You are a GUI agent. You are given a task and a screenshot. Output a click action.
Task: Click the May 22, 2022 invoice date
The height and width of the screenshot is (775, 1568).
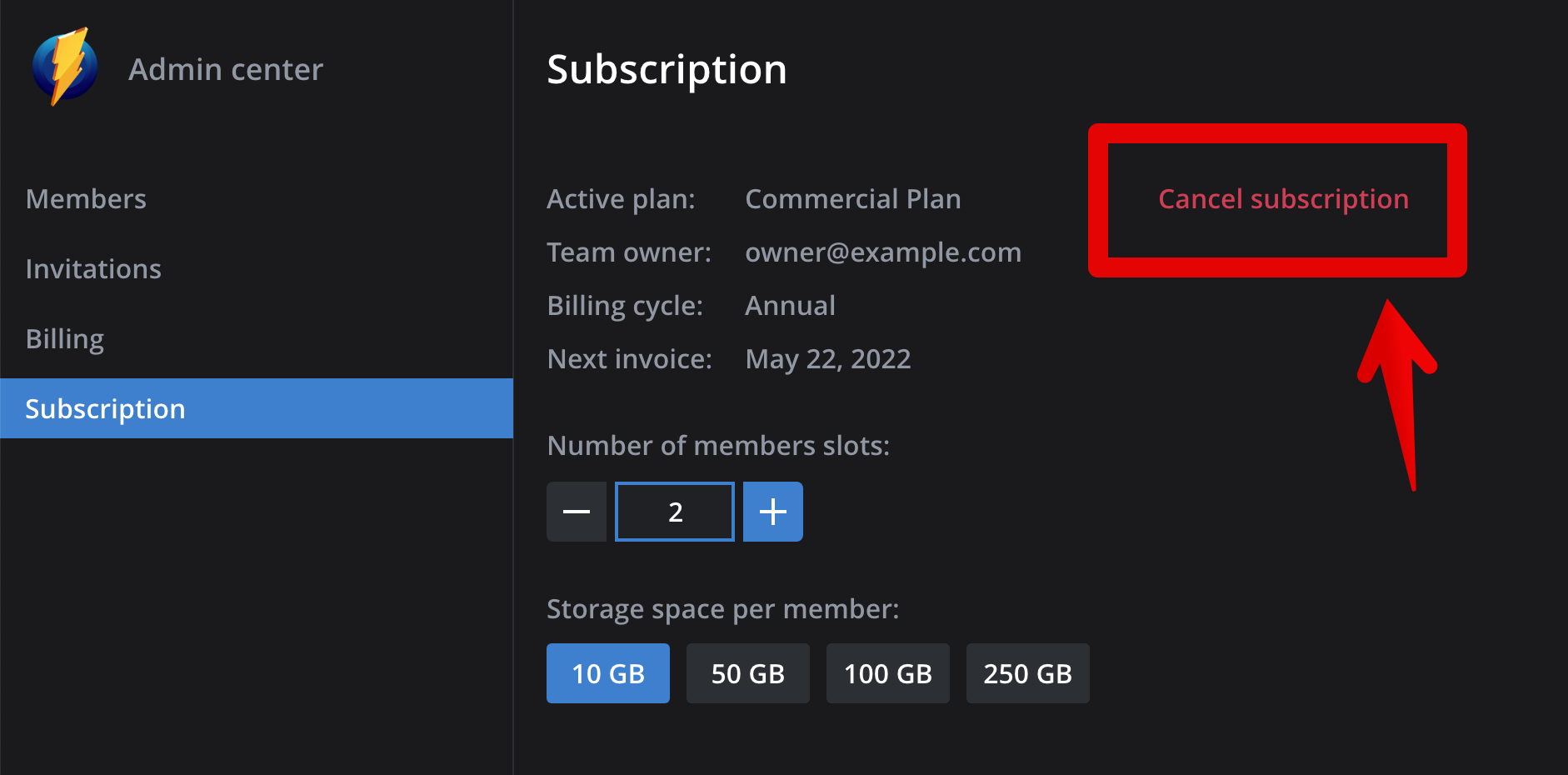point(828,359)
